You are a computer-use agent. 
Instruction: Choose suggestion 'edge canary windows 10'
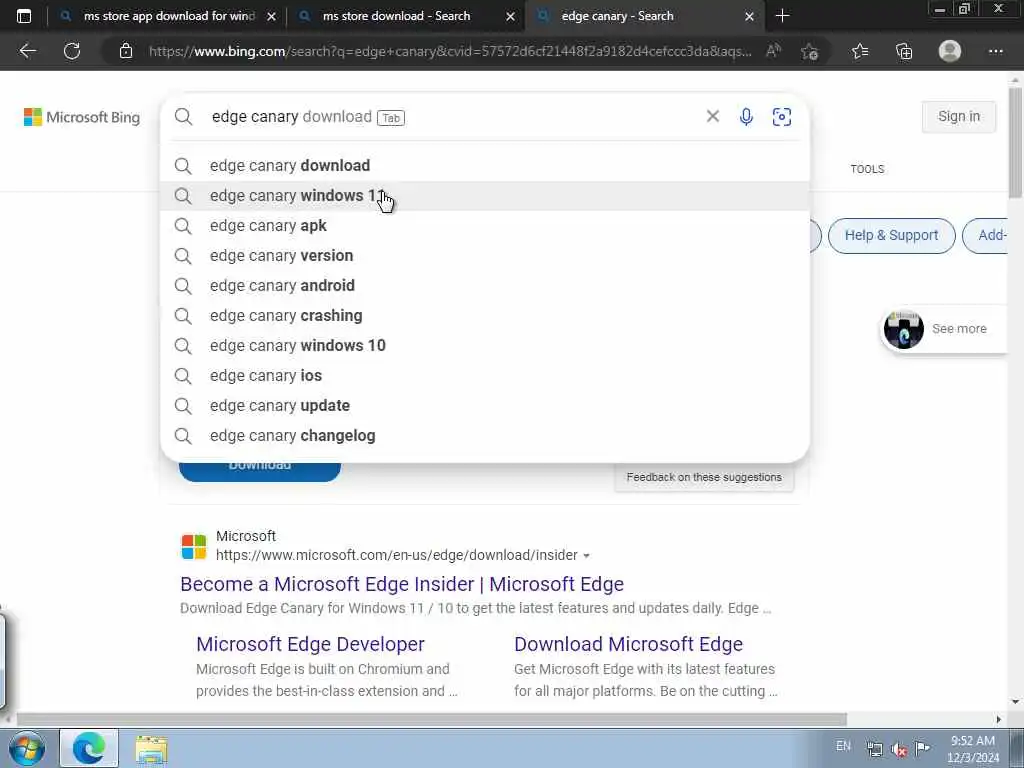485,345
